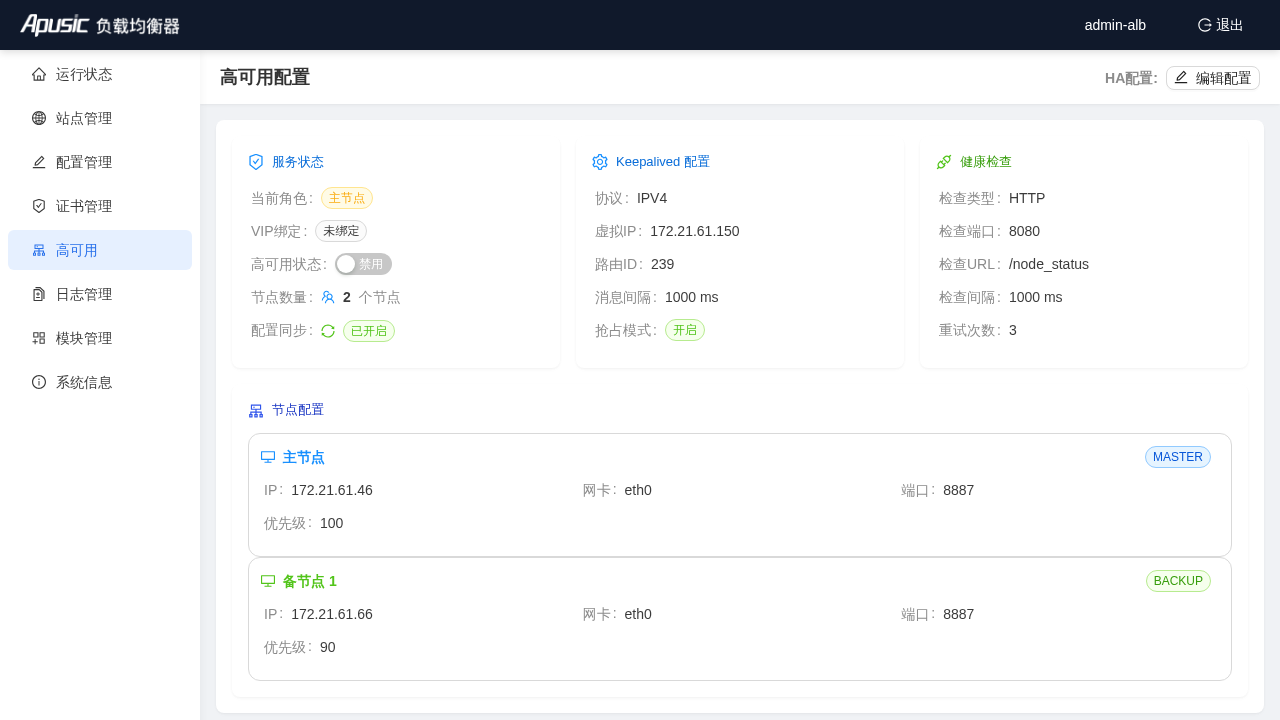
Task: Click the home icon beside 运行状态
Action: [39, 74]
